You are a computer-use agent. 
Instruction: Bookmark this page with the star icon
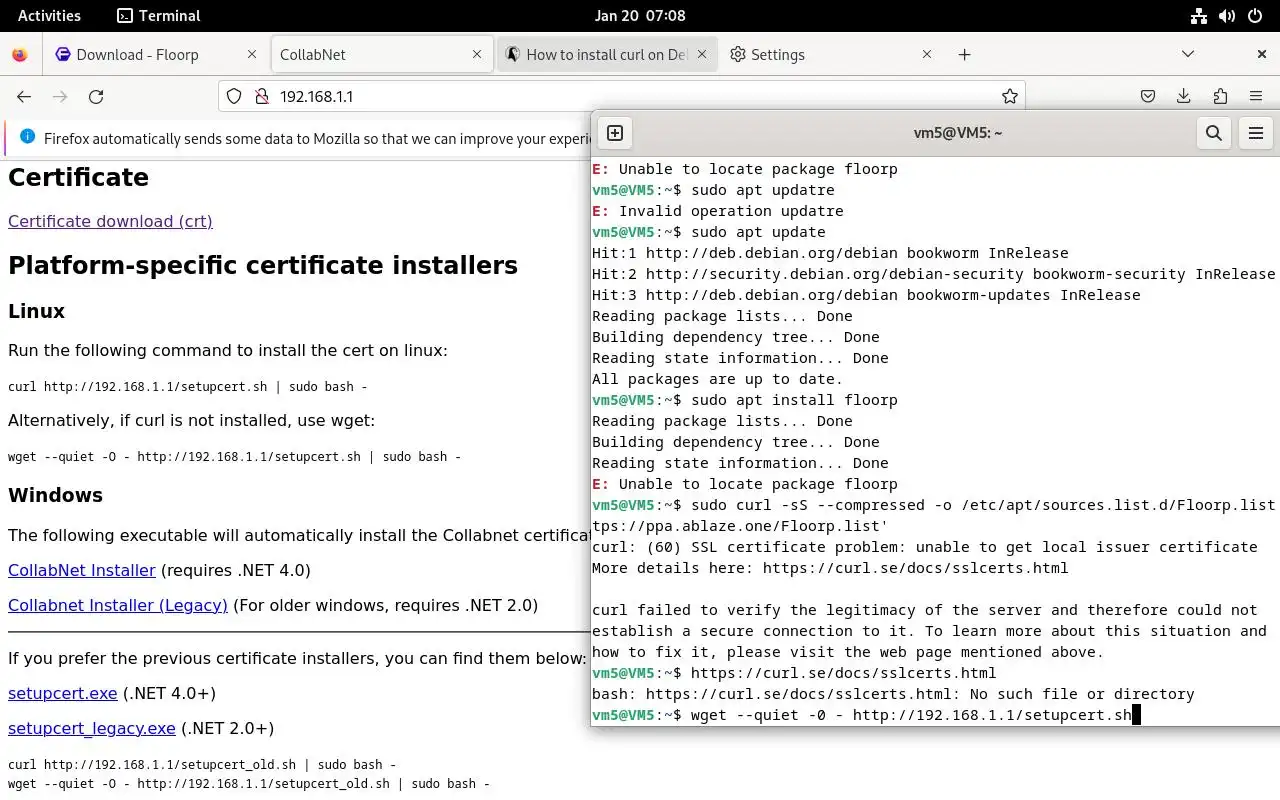click(1010, 96)
